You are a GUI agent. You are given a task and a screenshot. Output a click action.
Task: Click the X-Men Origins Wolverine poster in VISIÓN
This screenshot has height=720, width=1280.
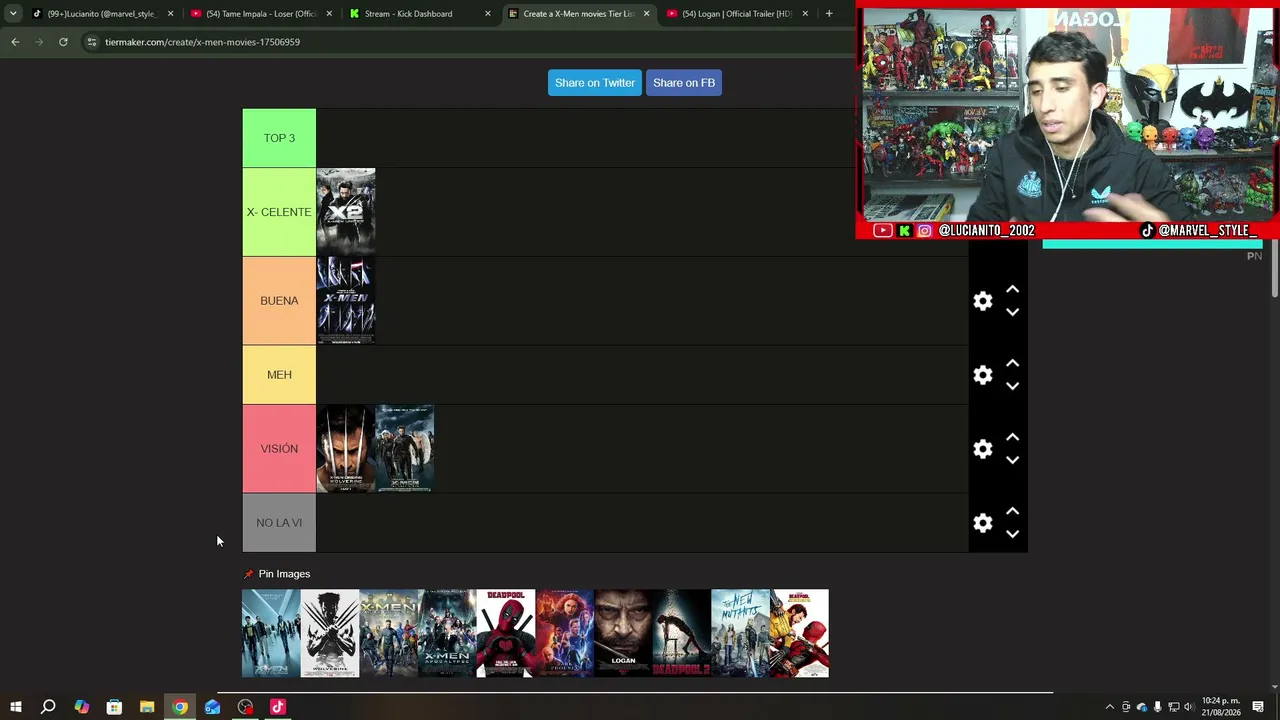346,449
